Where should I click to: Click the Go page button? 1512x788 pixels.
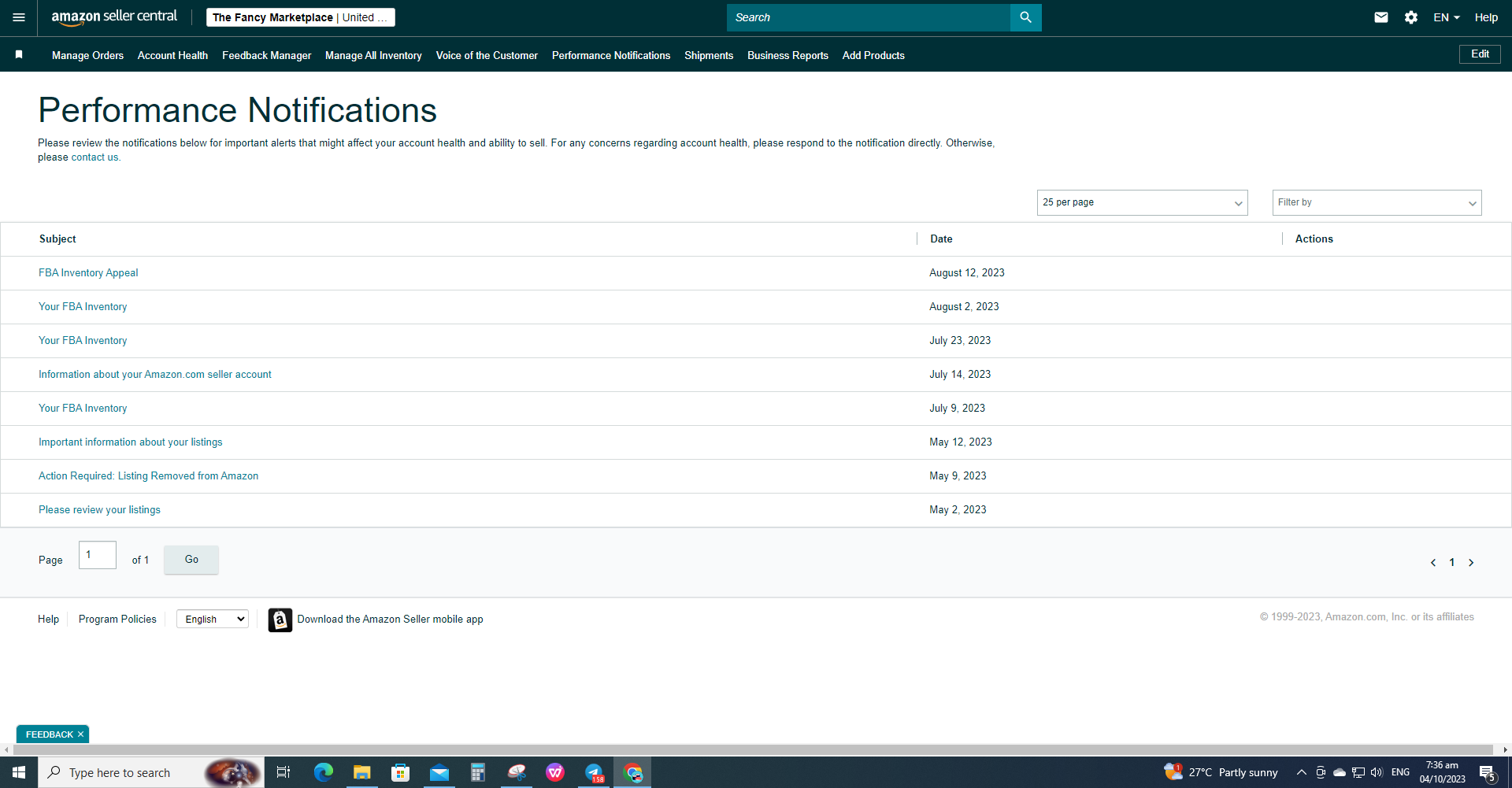click(x=191, y=560)
